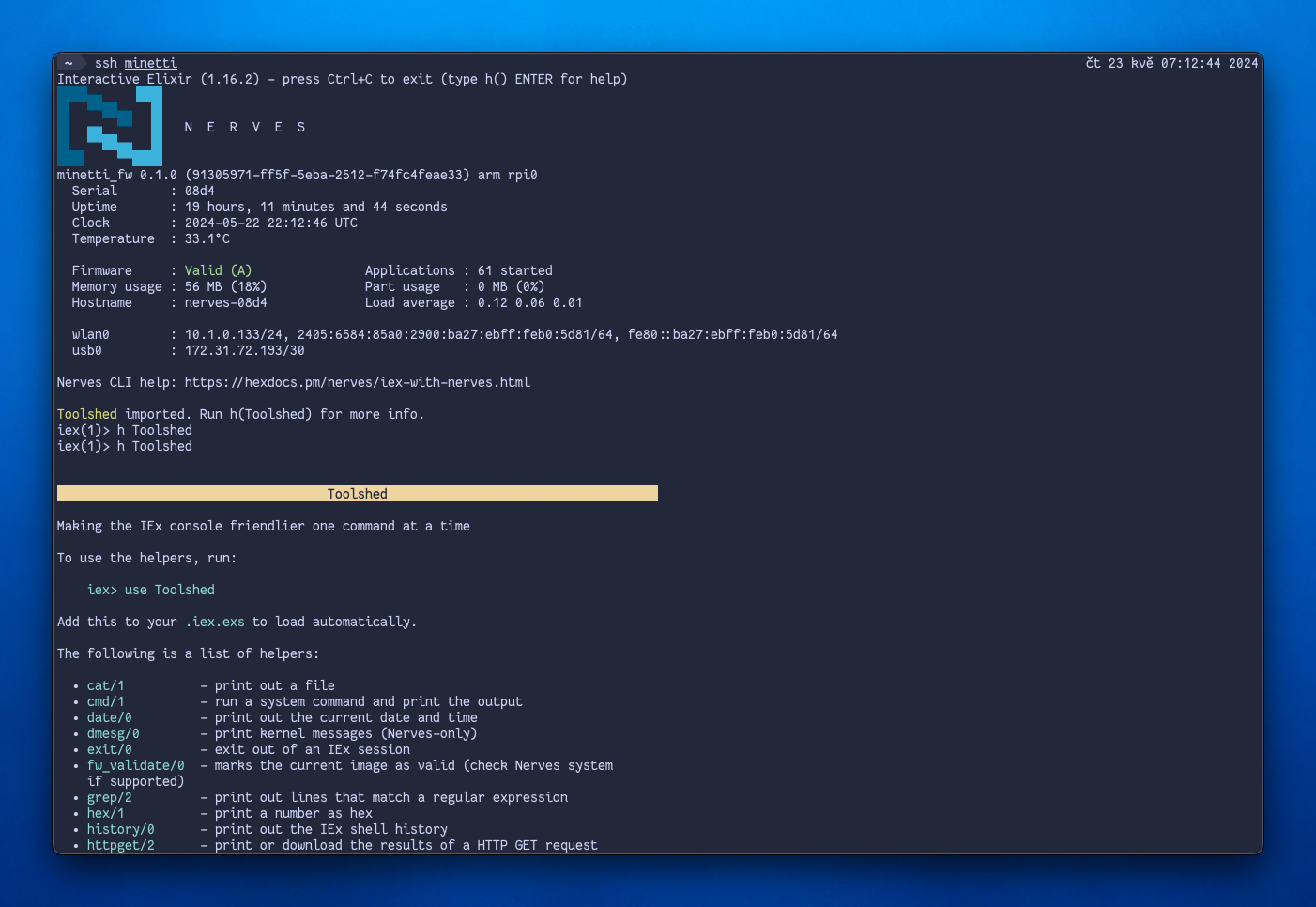The width and height of the screenshot is (1316, 907).
Task: Click the Memory usage value '56 MB (18%)'
Action: point(226,286)
